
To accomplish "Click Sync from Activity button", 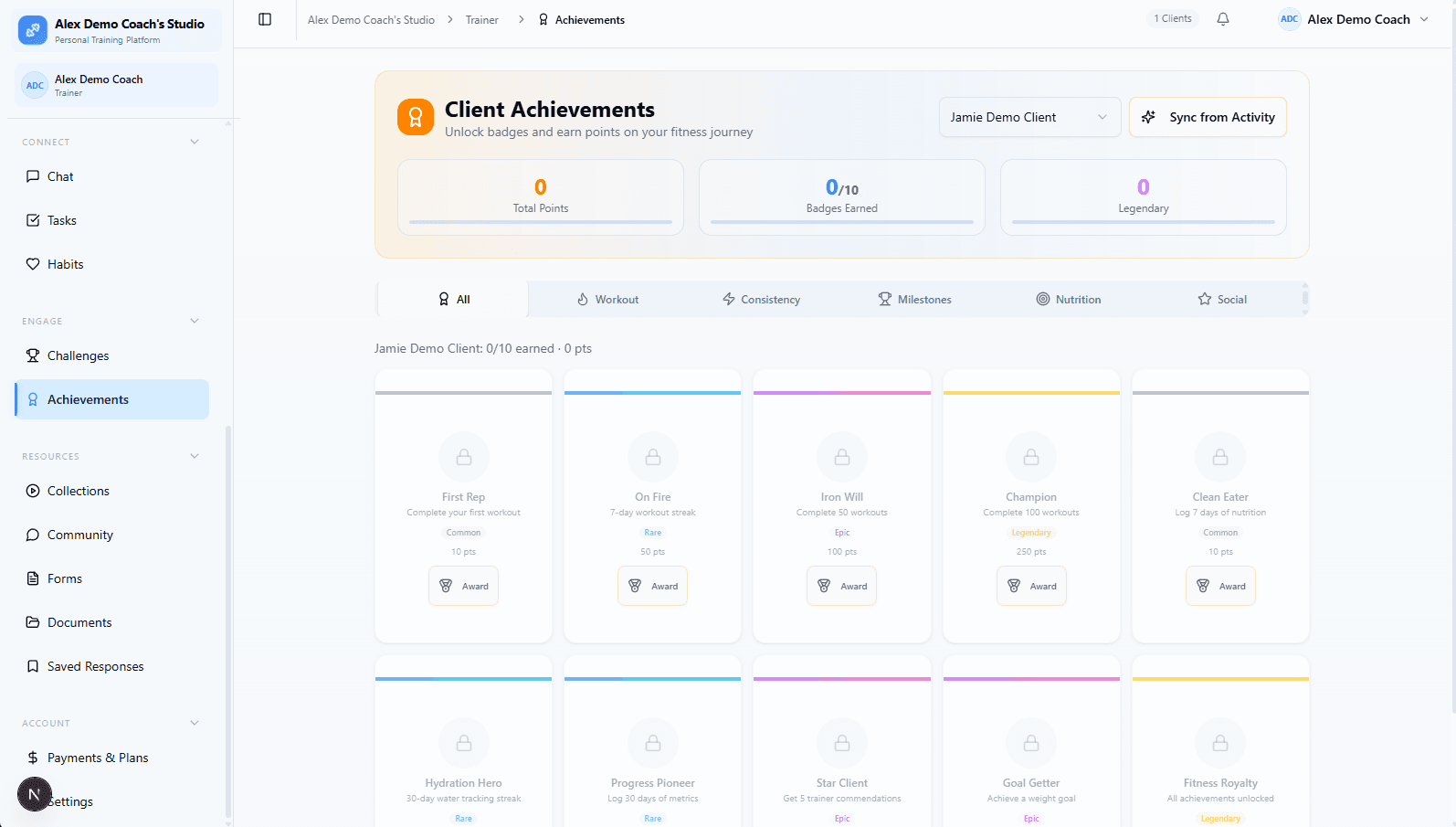I will click(x=1208, y=117).
